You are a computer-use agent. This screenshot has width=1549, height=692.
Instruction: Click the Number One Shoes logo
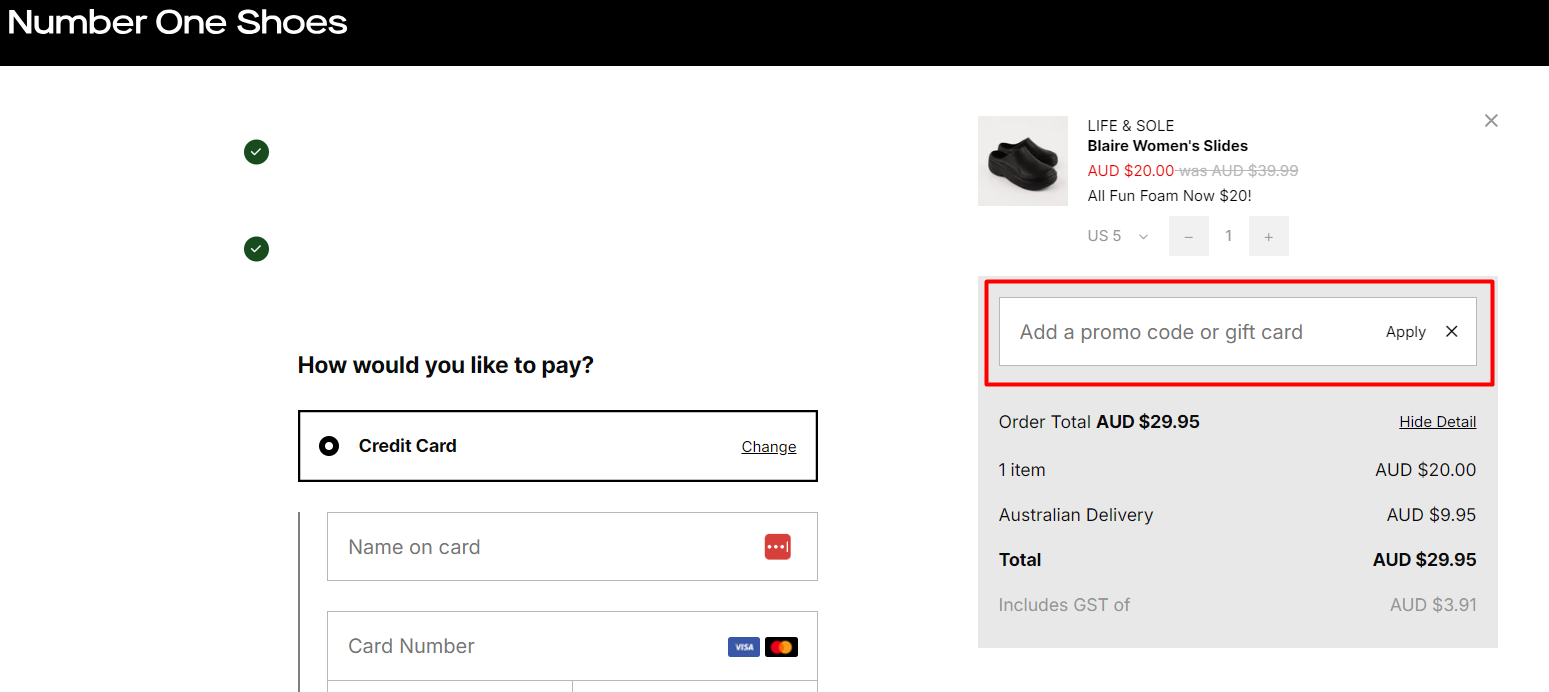coord(178,23)
